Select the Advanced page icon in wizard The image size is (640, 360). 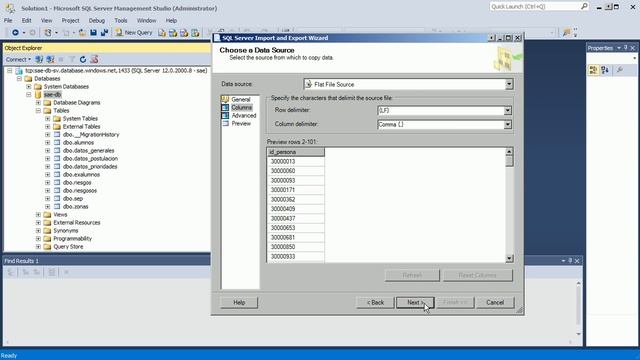tap(225, 116)
